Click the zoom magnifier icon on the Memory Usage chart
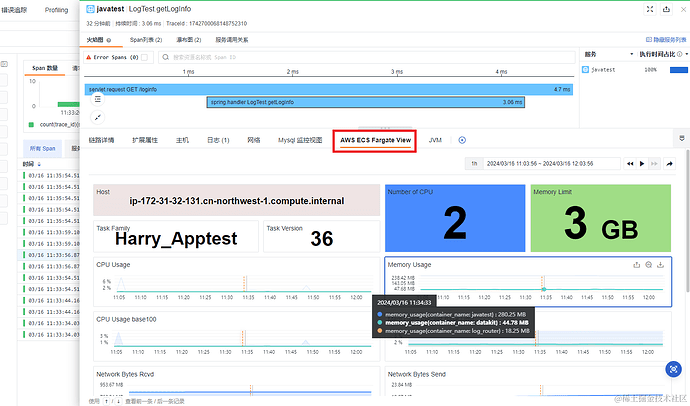Image resolution: width=690 pixels, height=406 pixels. click(x=648, y=265)
